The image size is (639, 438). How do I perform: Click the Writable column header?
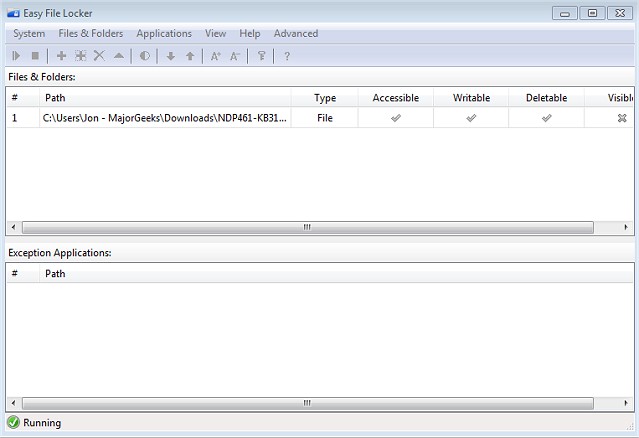click(471, 98)
